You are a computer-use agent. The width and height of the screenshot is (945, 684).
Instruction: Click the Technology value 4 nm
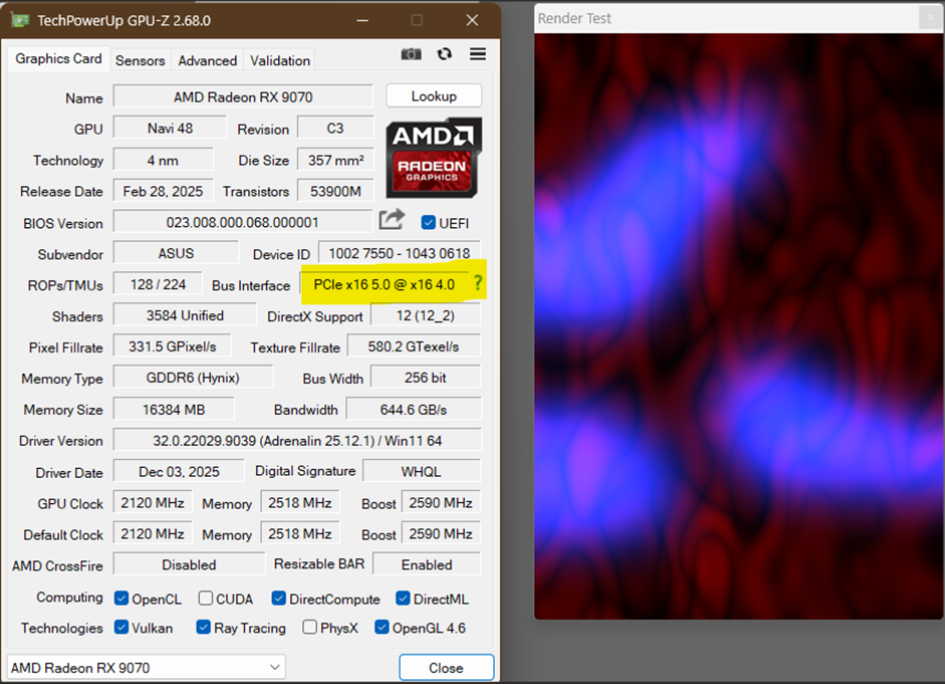tap(163, 160)
